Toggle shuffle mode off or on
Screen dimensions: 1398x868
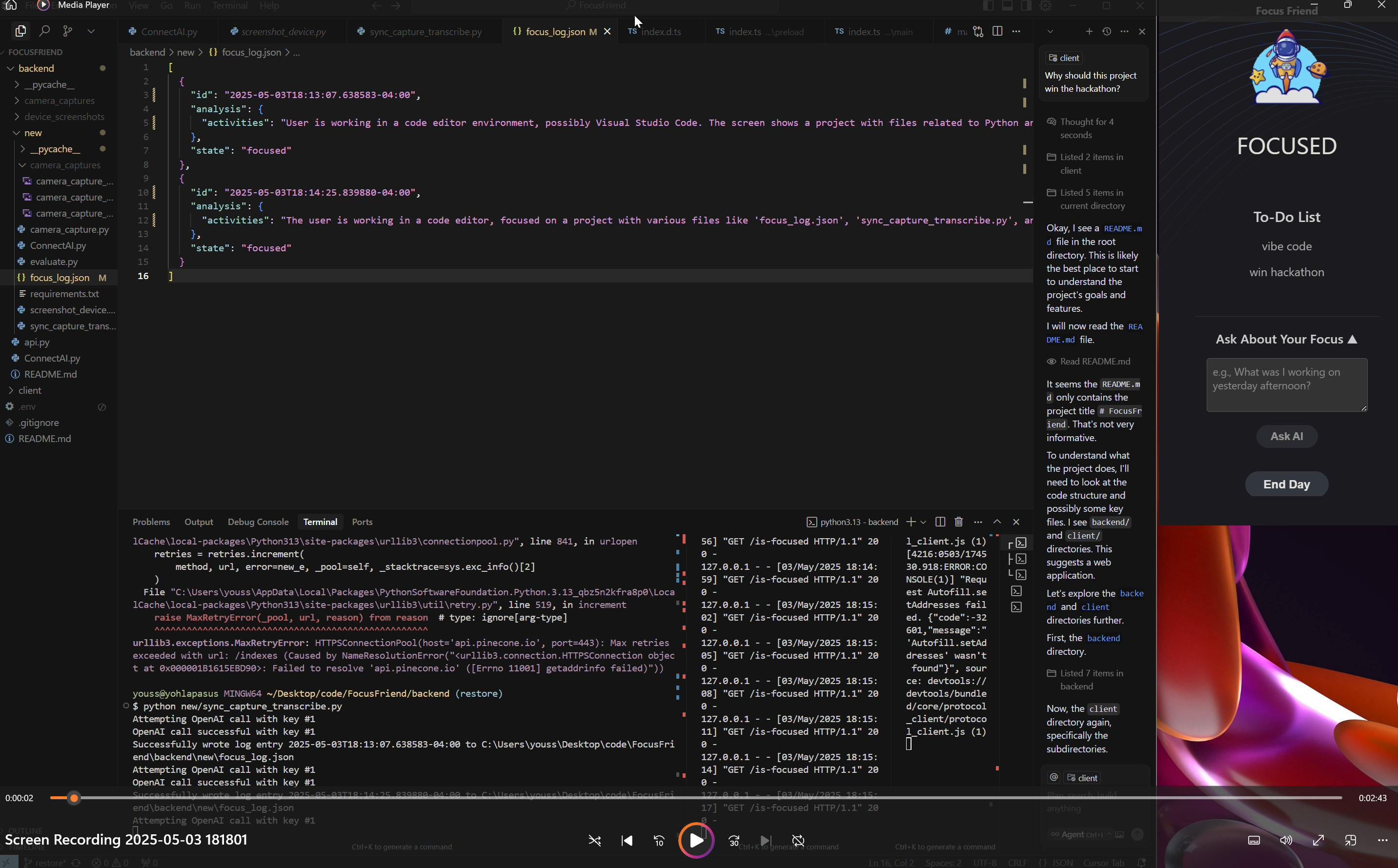595,841
